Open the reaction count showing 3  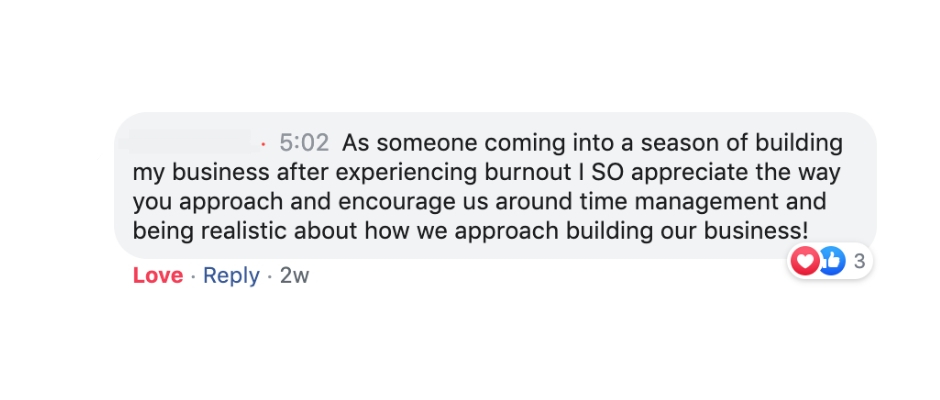pos(858,263)
